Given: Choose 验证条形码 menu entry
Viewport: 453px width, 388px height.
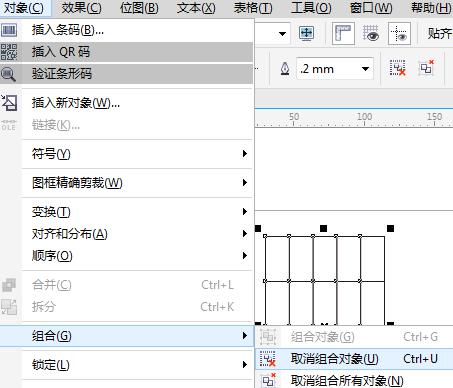Looking at the screenshot, I should point(127,74).
